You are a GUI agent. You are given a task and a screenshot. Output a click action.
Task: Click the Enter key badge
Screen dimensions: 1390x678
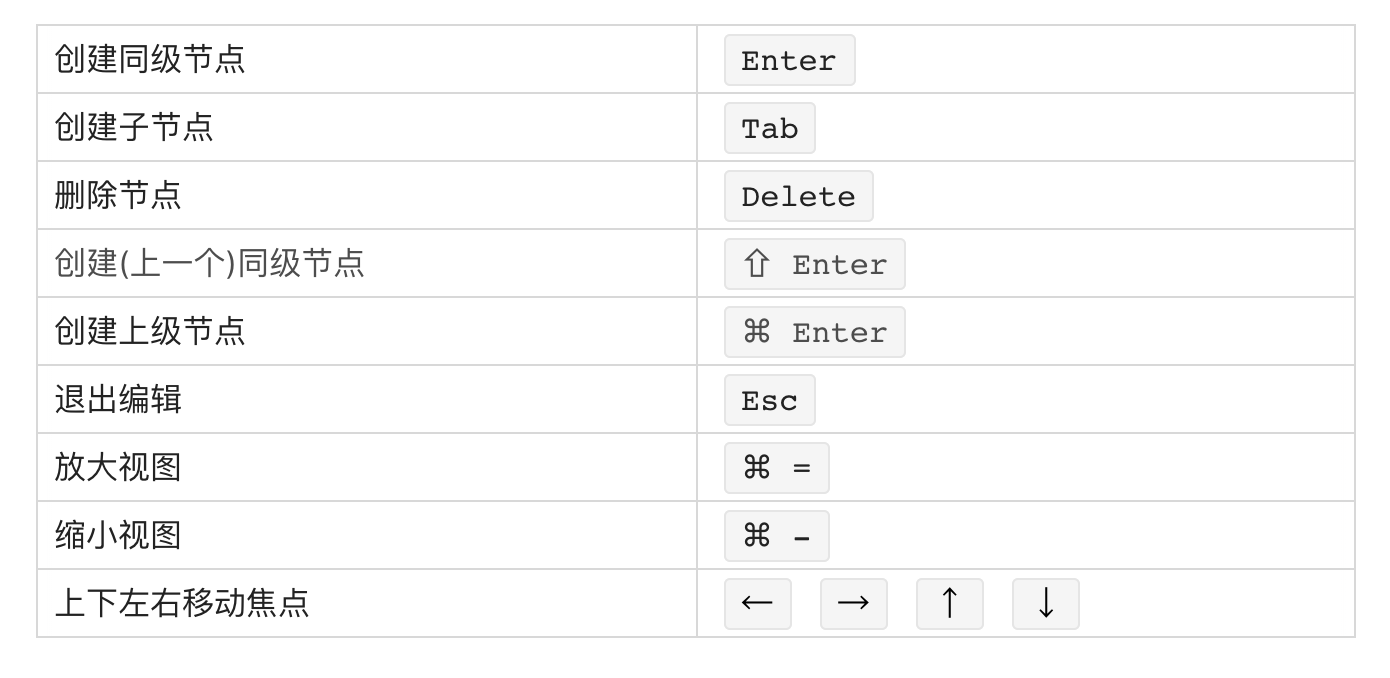(x=790, y=60)
